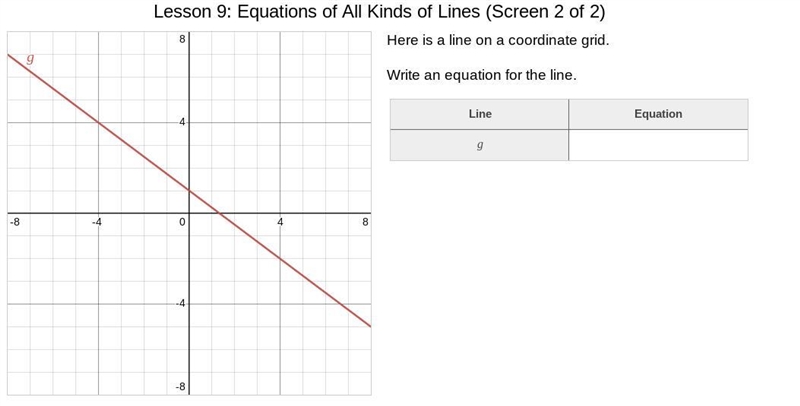The image size is (800, 406).
Task: Click the line's y-intercept point on the y-axis
Action: [x=189, y=190]
